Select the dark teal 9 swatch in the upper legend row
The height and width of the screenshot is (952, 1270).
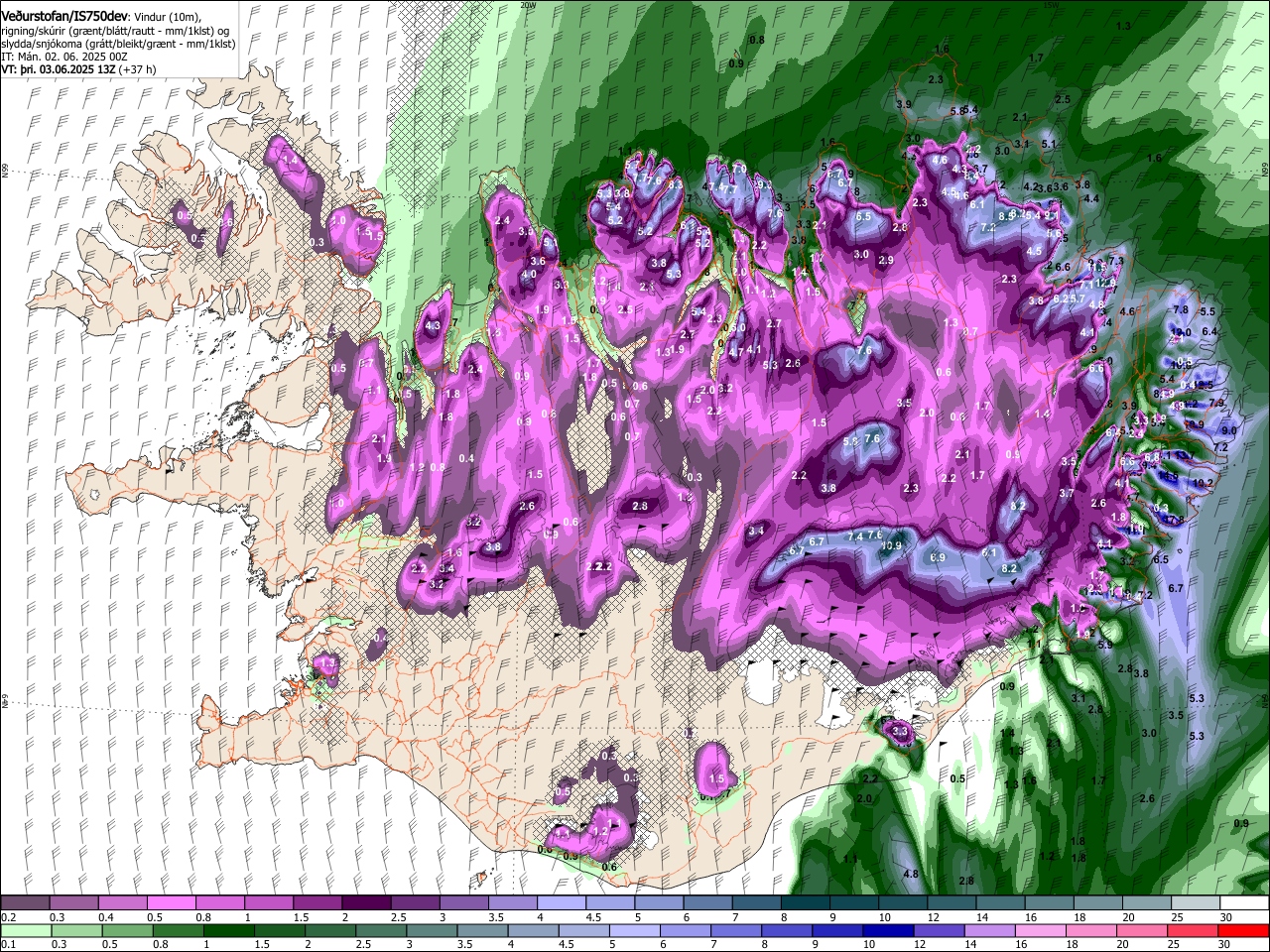(854, 902)
